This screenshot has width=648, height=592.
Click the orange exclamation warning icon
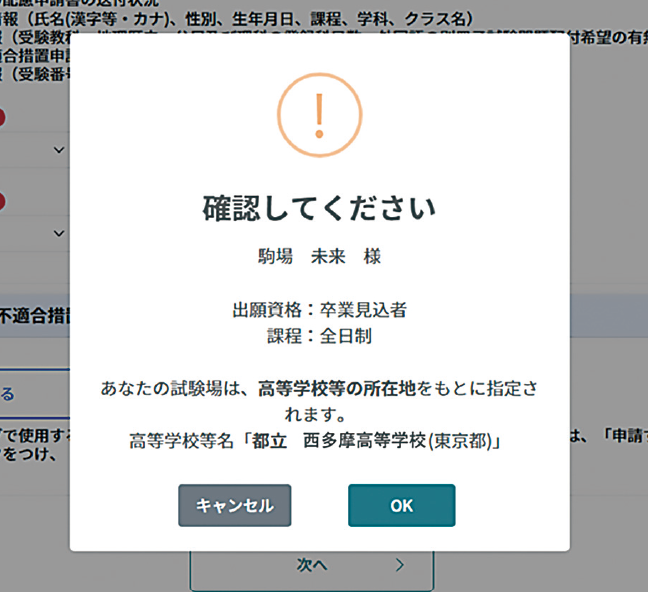(x=319, y=115)
